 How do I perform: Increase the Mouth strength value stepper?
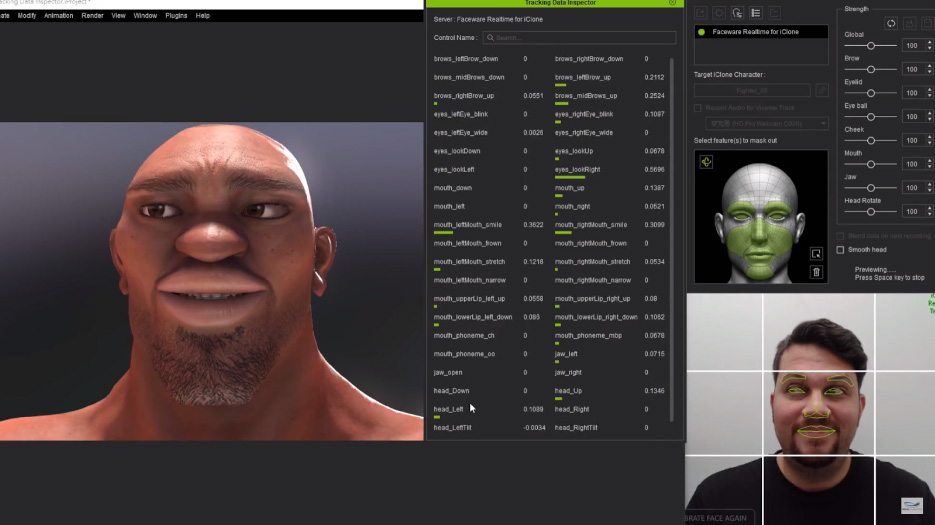pyautogui.click(x=930, y=161)
